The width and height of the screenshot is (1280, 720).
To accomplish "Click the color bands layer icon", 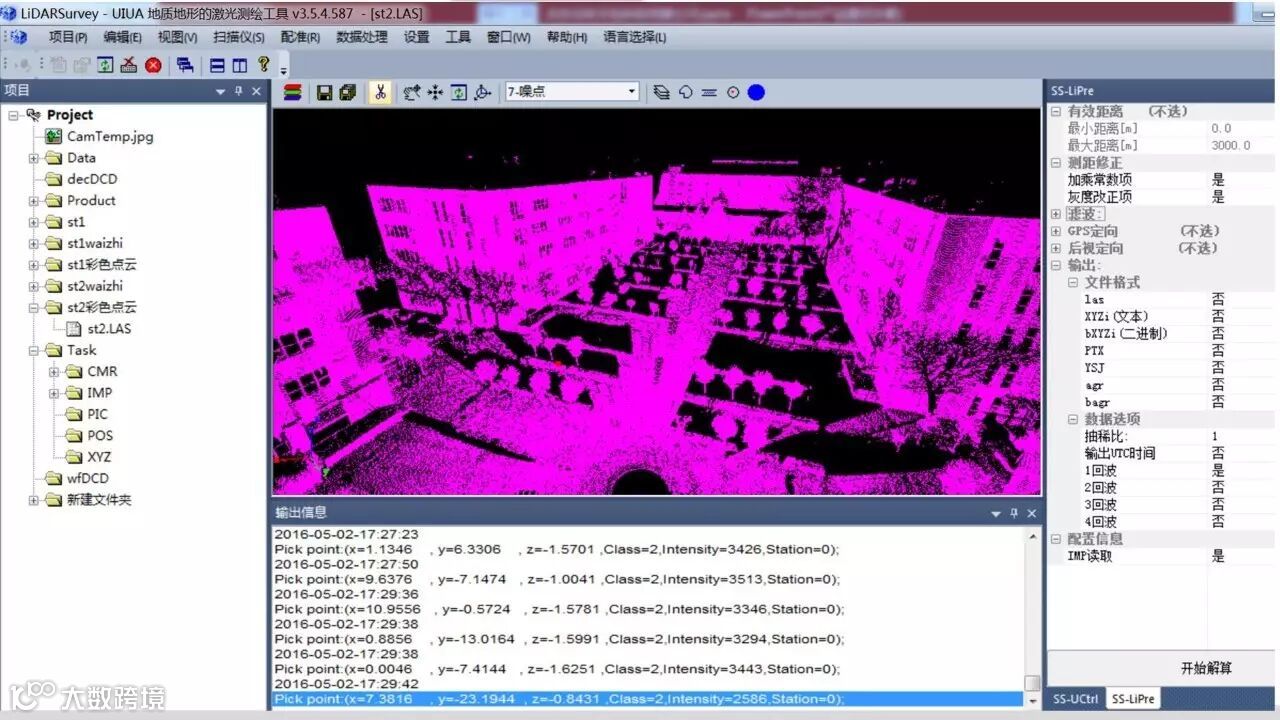I will pyautogui.click(x=293, y=92).
